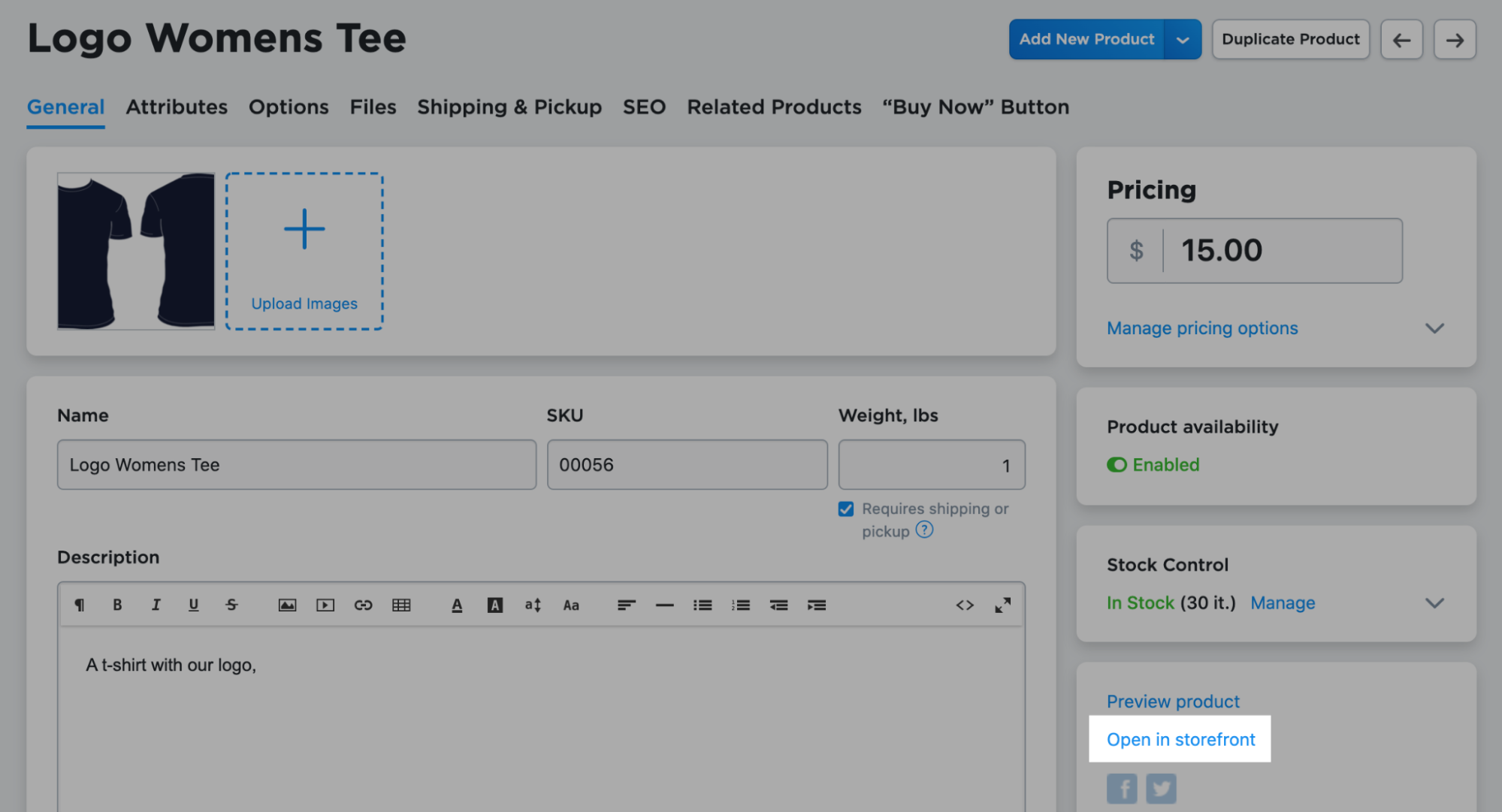Screen dimensions: 1502x812
Task: Share product on Twitter icon
Action: (x=1161, y=788)
